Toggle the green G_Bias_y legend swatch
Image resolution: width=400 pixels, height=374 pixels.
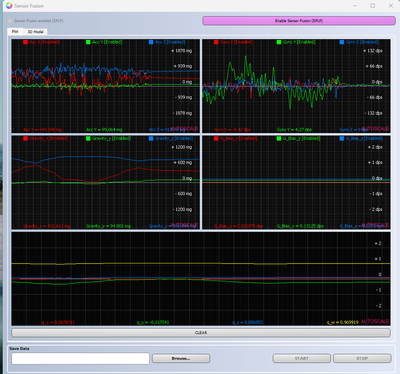pyautogui.click(x=279, y=138)
